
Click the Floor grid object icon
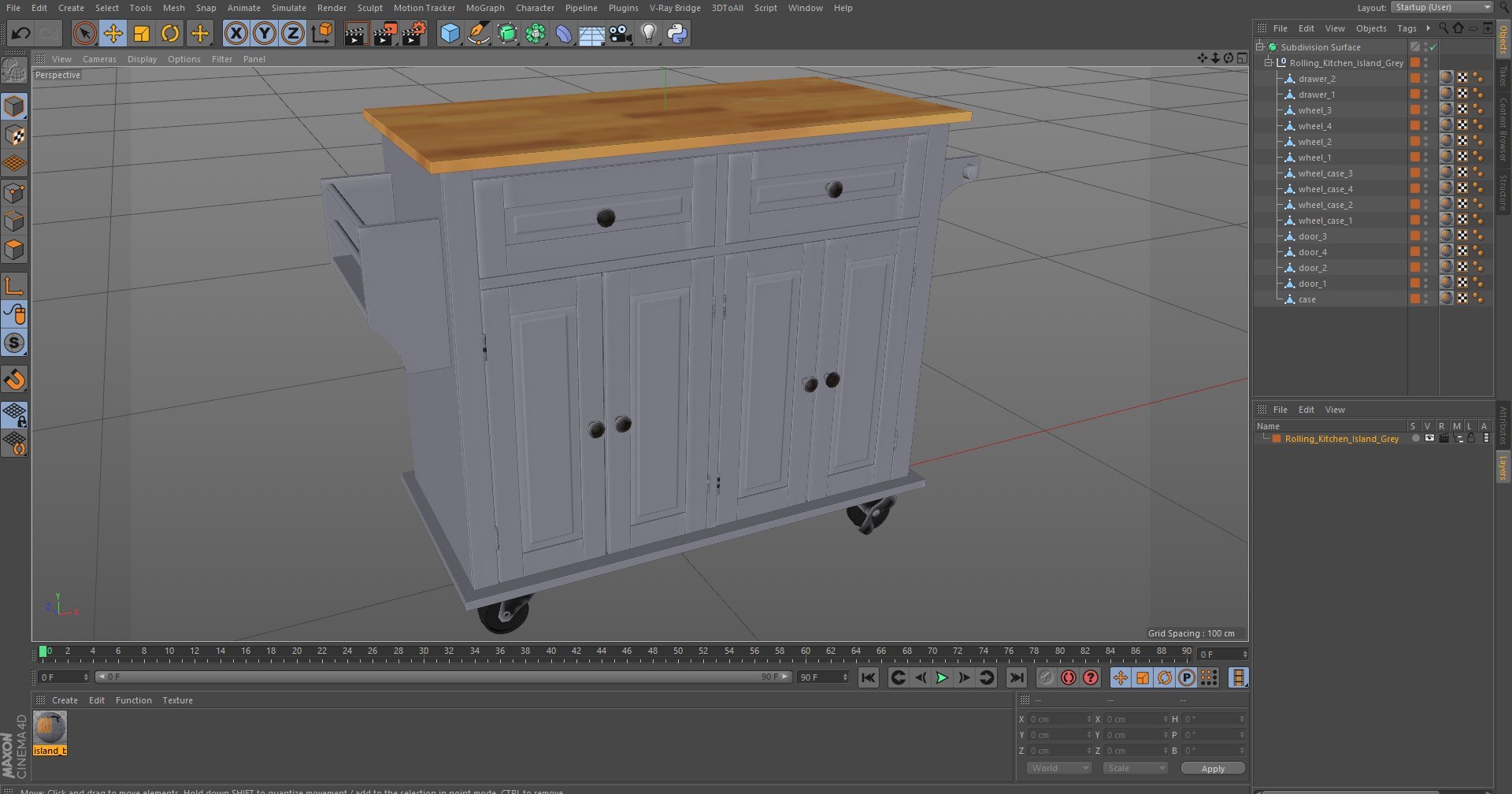pos(591,33)
